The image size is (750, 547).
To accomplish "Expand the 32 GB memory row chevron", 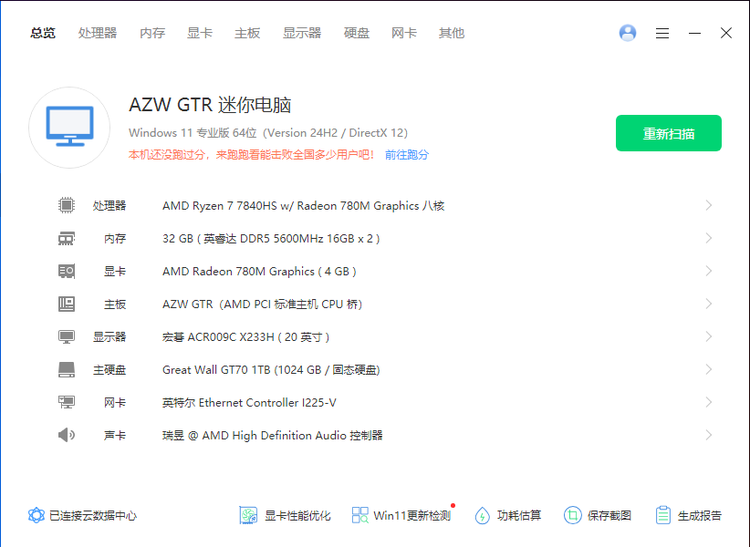I will click(x=708, y=238).
